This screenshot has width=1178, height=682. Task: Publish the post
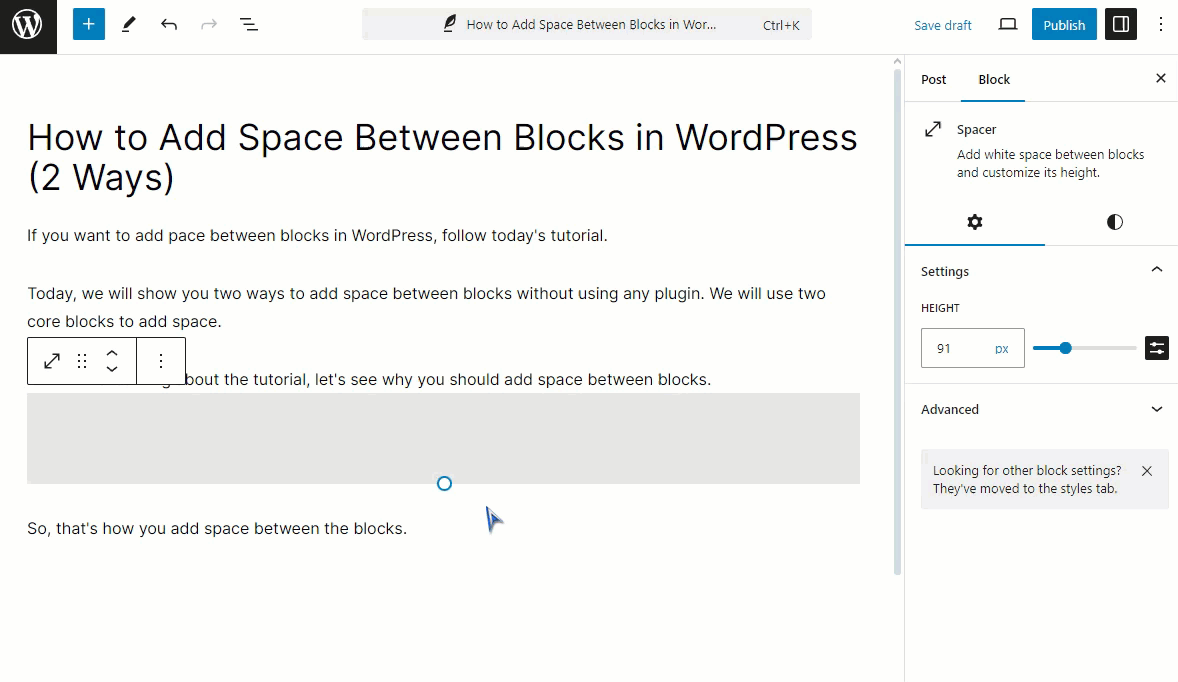(1064, 25)
